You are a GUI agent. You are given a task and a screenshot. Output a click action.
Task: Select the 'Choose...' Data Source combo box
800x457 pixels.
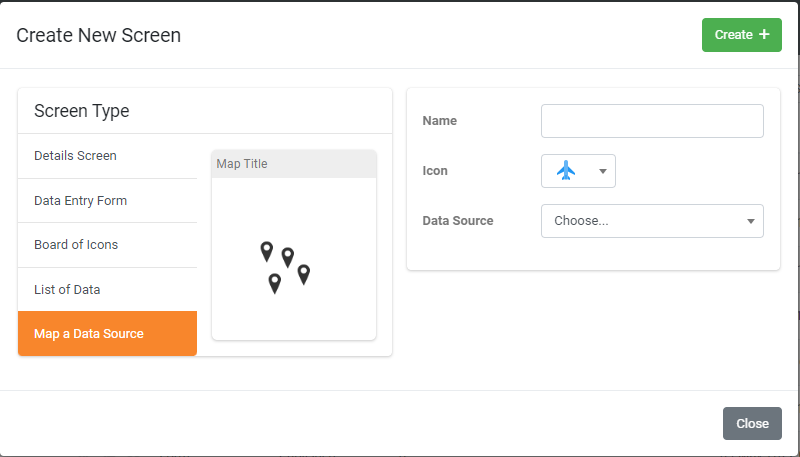click(x=652, y=221)
